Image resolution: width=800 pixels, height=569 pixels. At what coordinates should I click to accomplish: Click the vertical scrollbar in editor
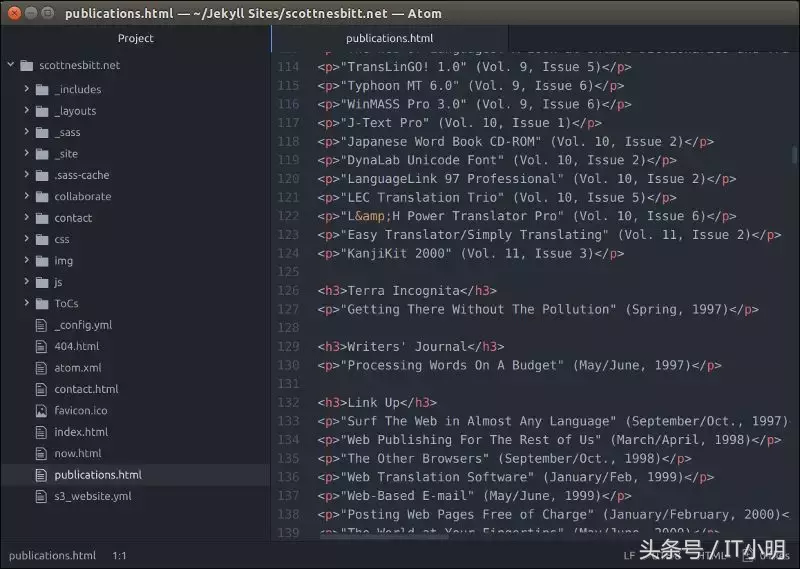click(x=794, y=154)
